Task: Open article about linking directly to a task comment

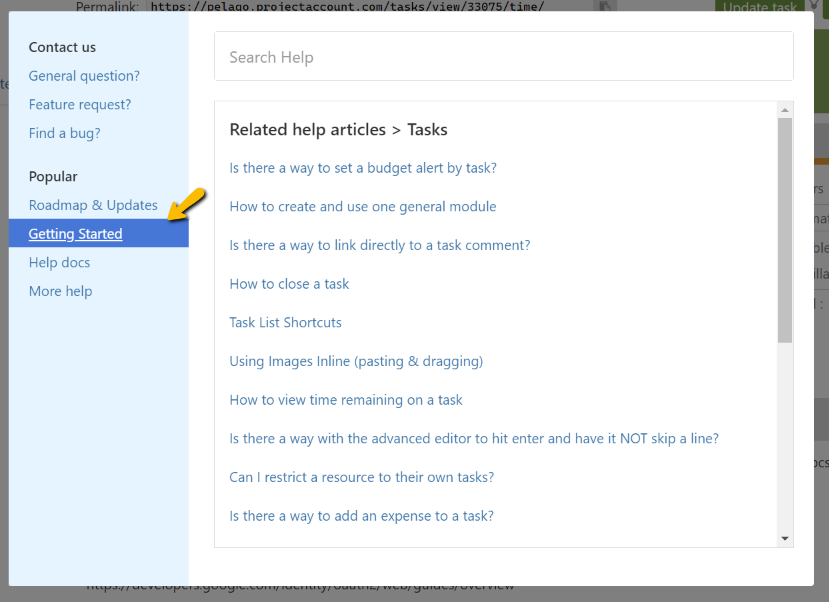Action: [380, 245]
